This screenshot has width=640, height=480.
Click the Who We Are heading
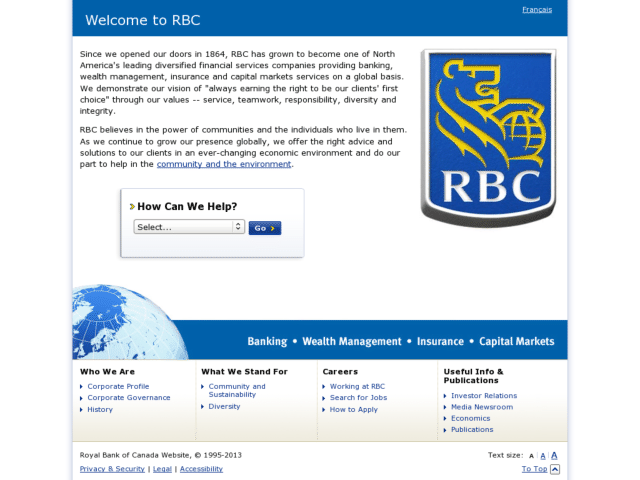107,372
